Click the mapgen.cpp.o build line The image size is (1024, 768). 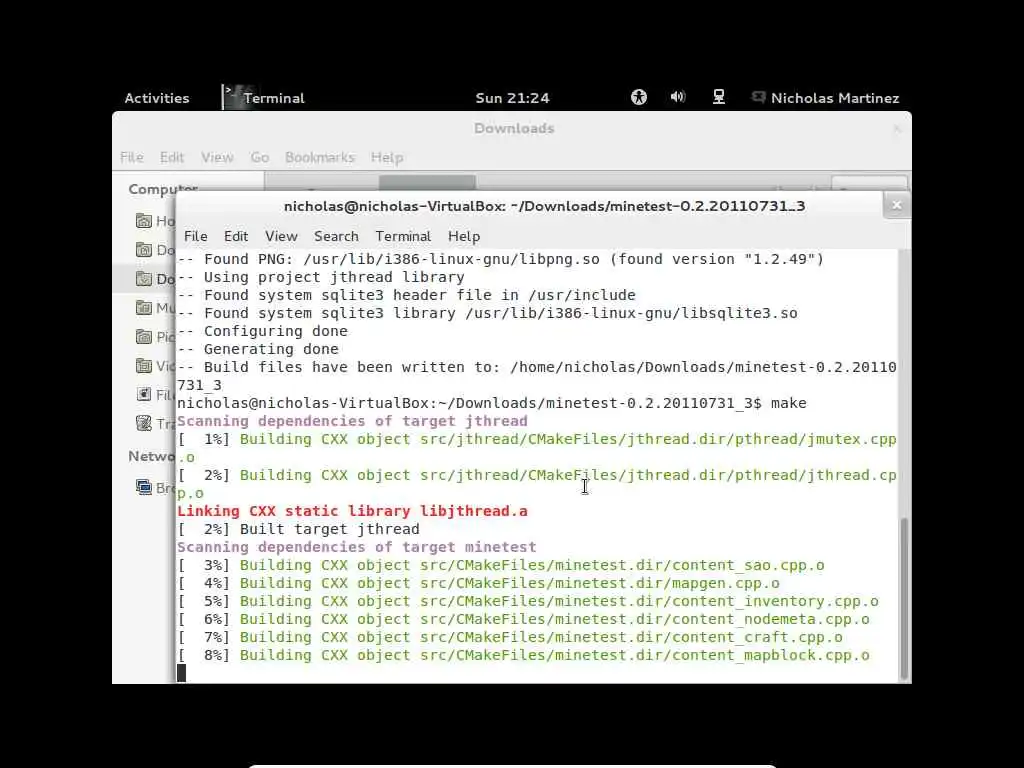tap(479, 583)
